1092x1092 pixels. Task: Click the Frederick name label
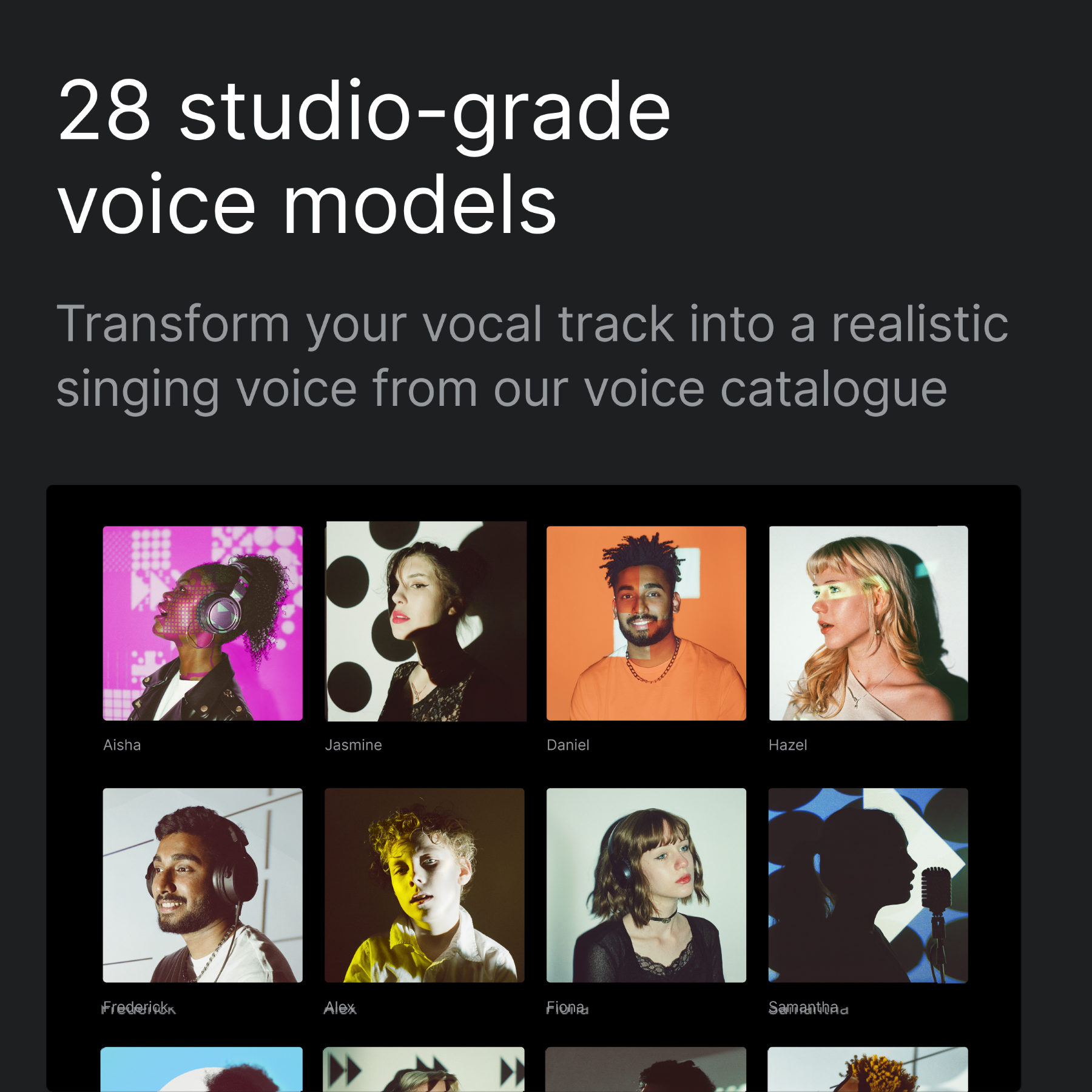(137, 1008)
